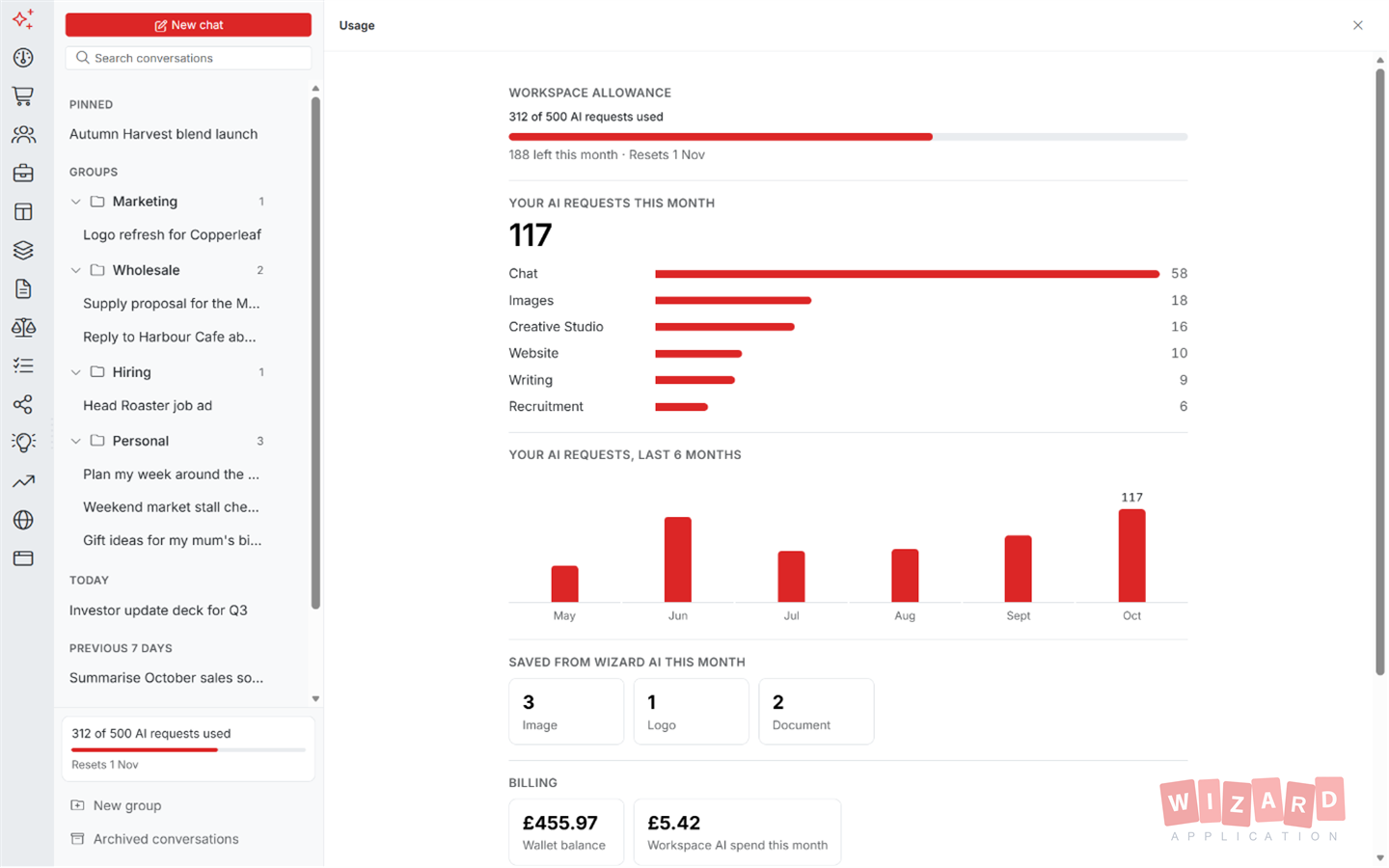This screenshot has width=1389, height=868.
Task: Create a New group
Action: (116, 805)
